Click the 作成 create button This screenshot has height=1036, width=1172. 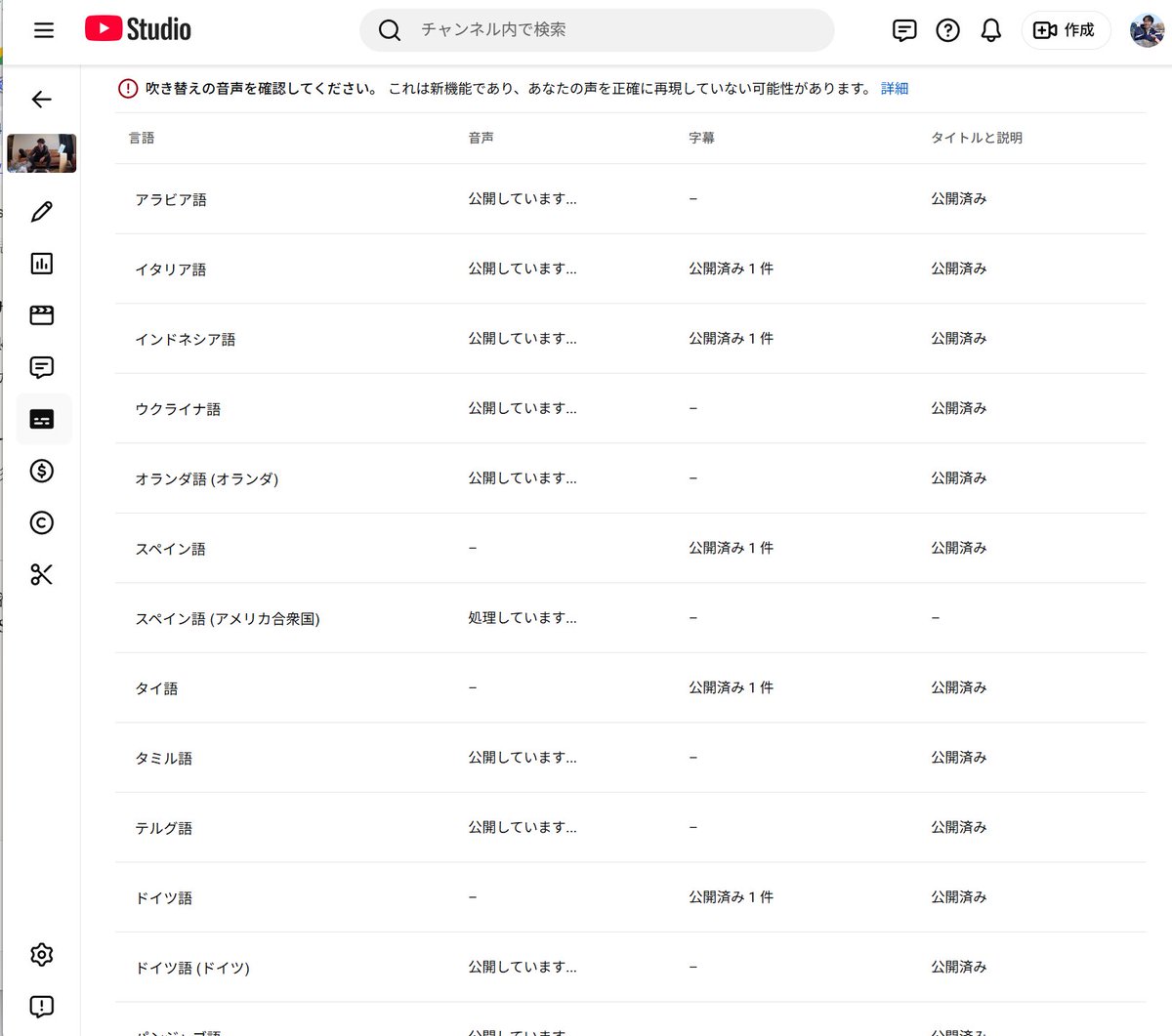1066,30
